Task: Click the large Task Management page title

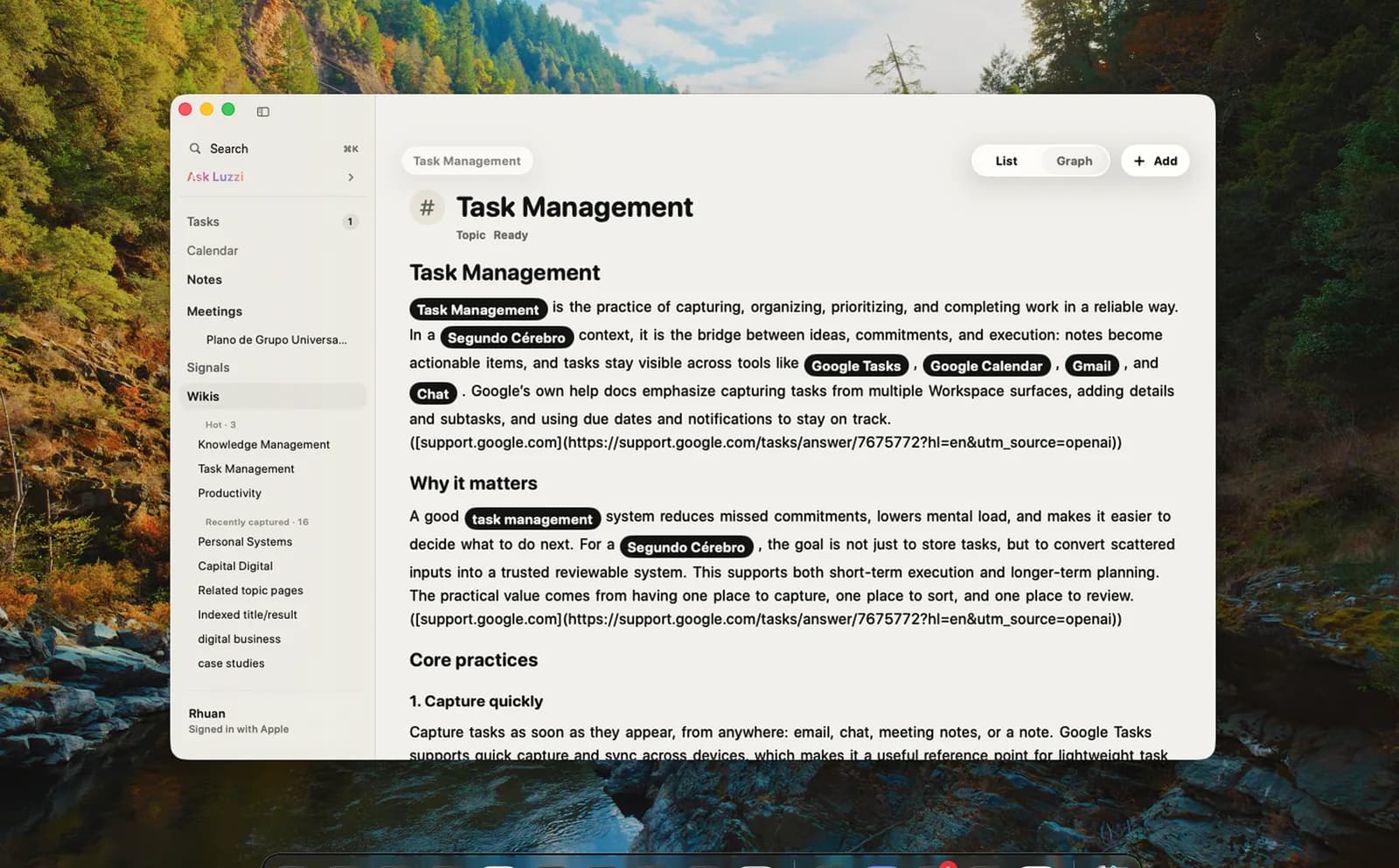Action: coord(574,207)
